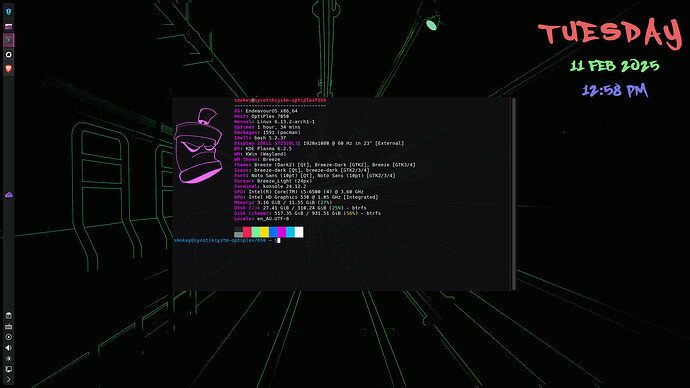
Task: Launch the Brave browser from the panel
Action: tap(8, 69)
